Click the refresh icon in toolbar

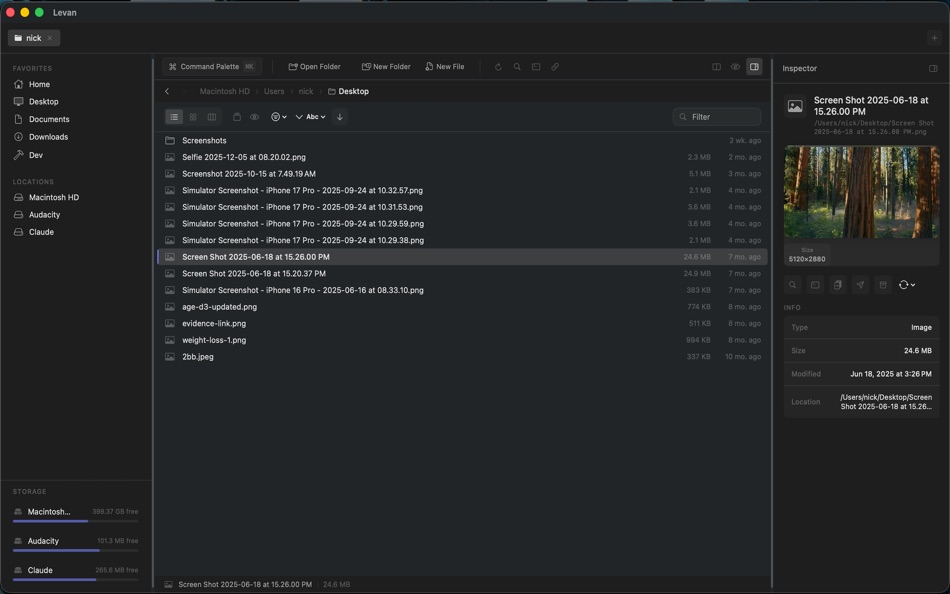[498, 67]
